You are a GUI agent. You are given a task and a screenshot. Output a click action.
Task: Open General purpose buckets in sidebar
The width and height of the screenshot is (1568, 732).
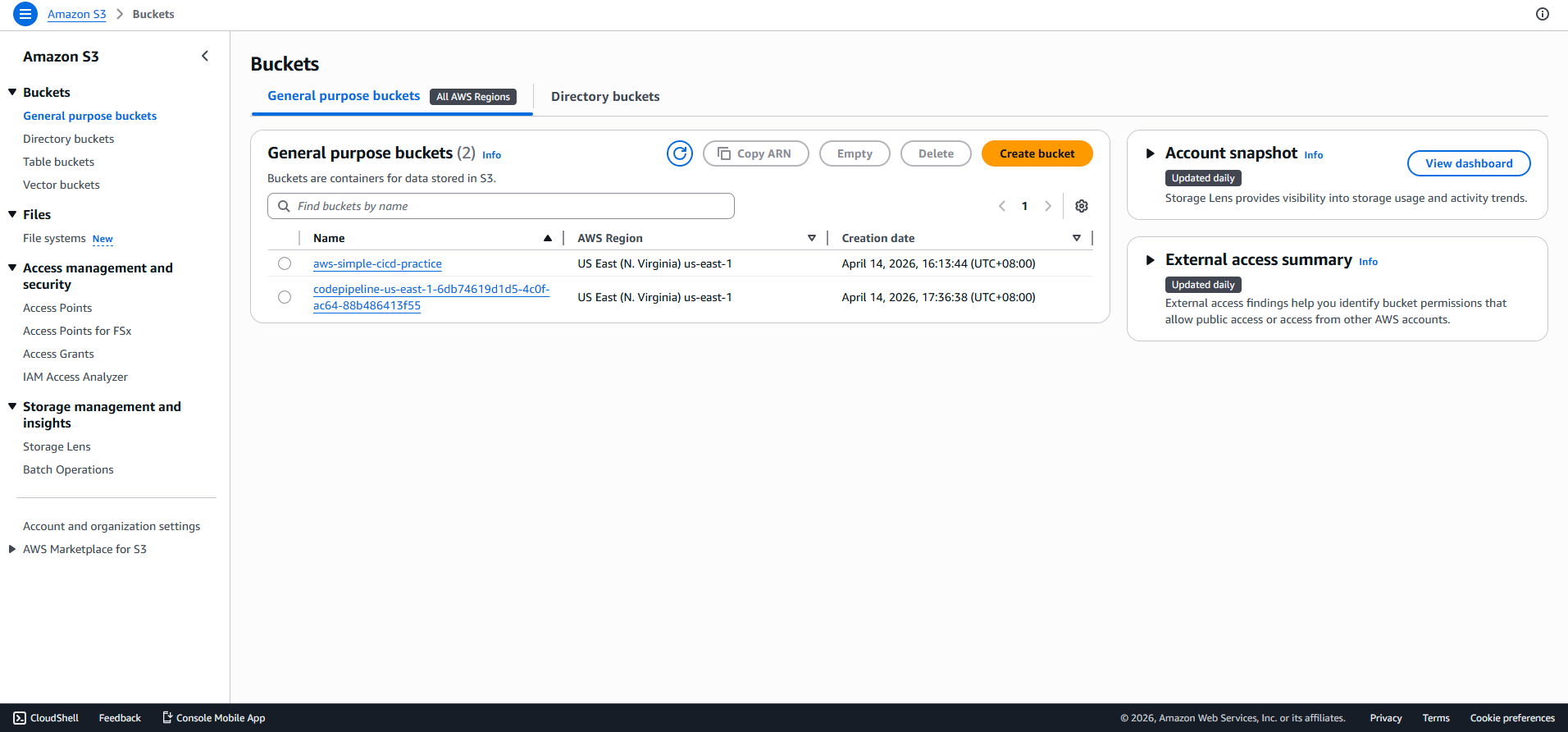click(x=90, y=116)
